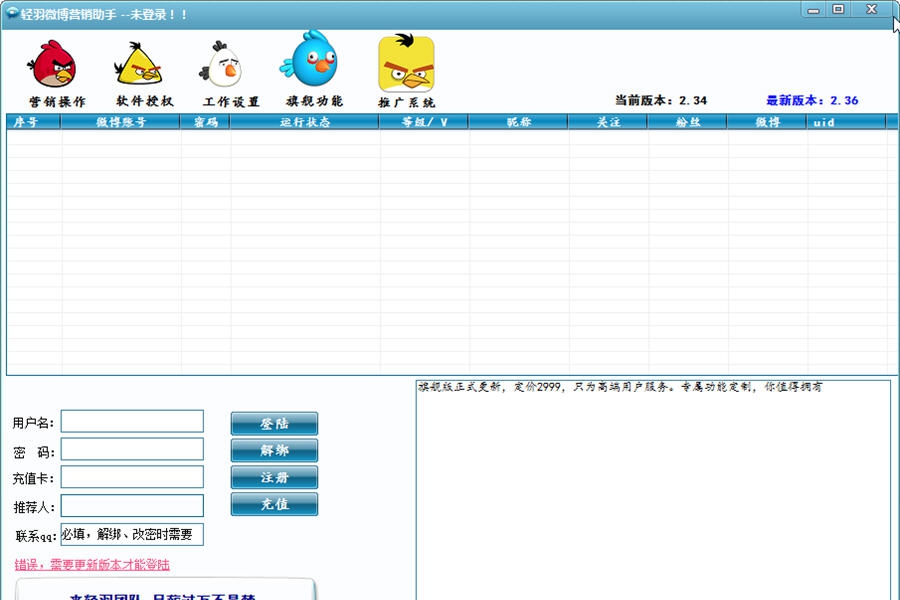Click the 解绑 unbind button
Viewport: 900px width, 600px height.
[x=274, y=450]
